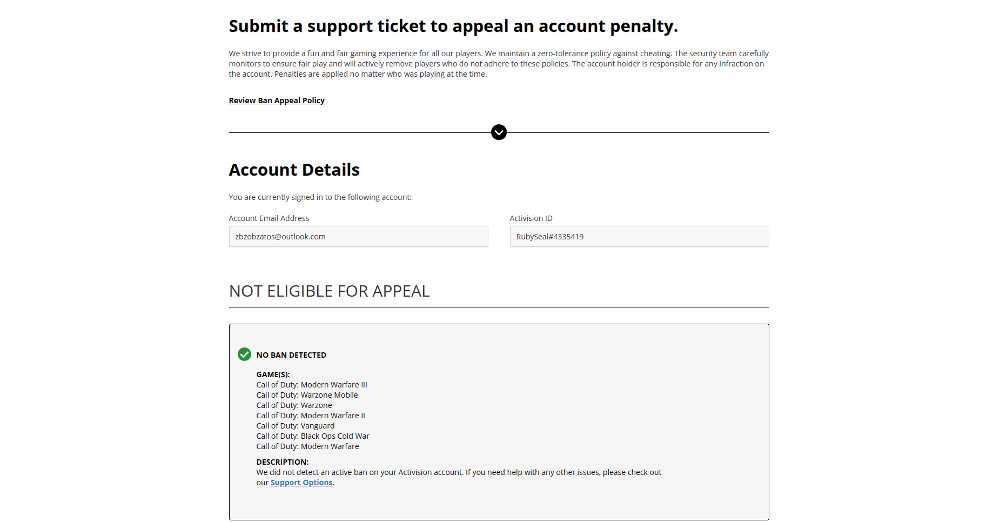The image size is (1000, 522).
Task: Expand the Ban Appeal Policy chevron
Action: click(499, 132)
